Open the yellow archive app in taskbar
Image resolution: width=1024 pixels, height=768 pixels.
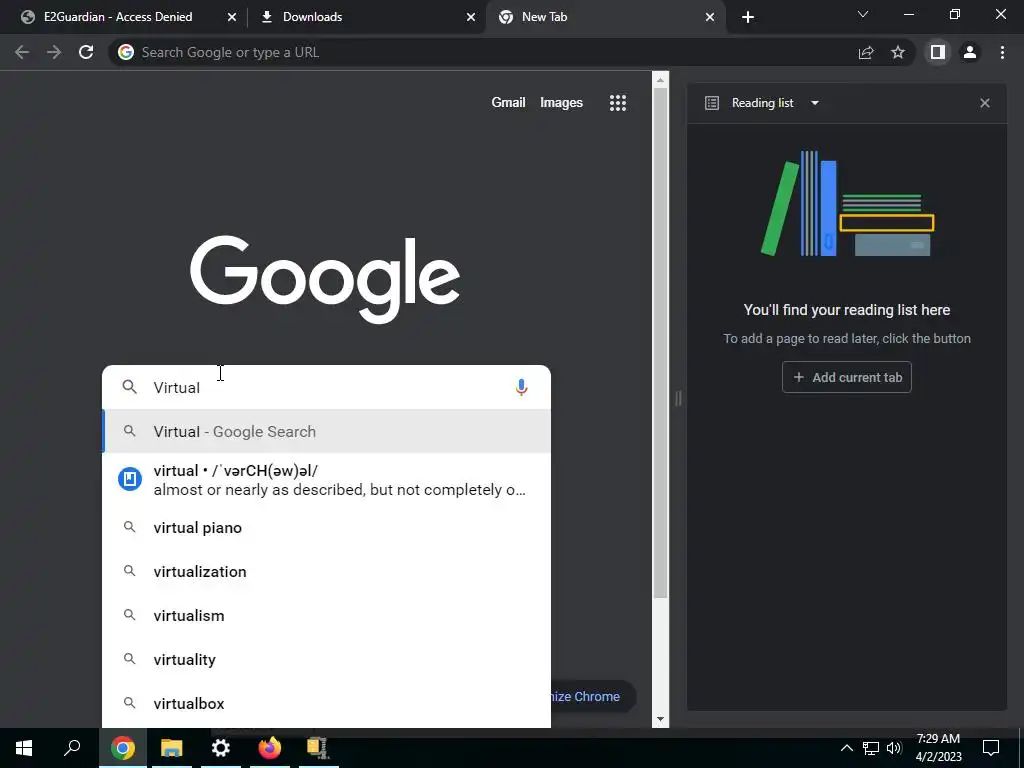coord(318,748)
